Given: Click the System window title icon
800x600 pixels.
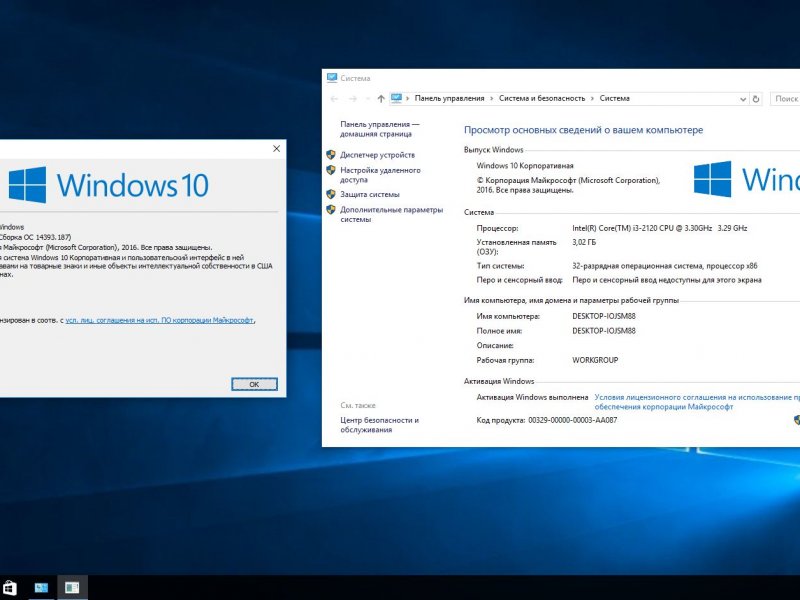Looking at the screenshot, I should 332,78.
